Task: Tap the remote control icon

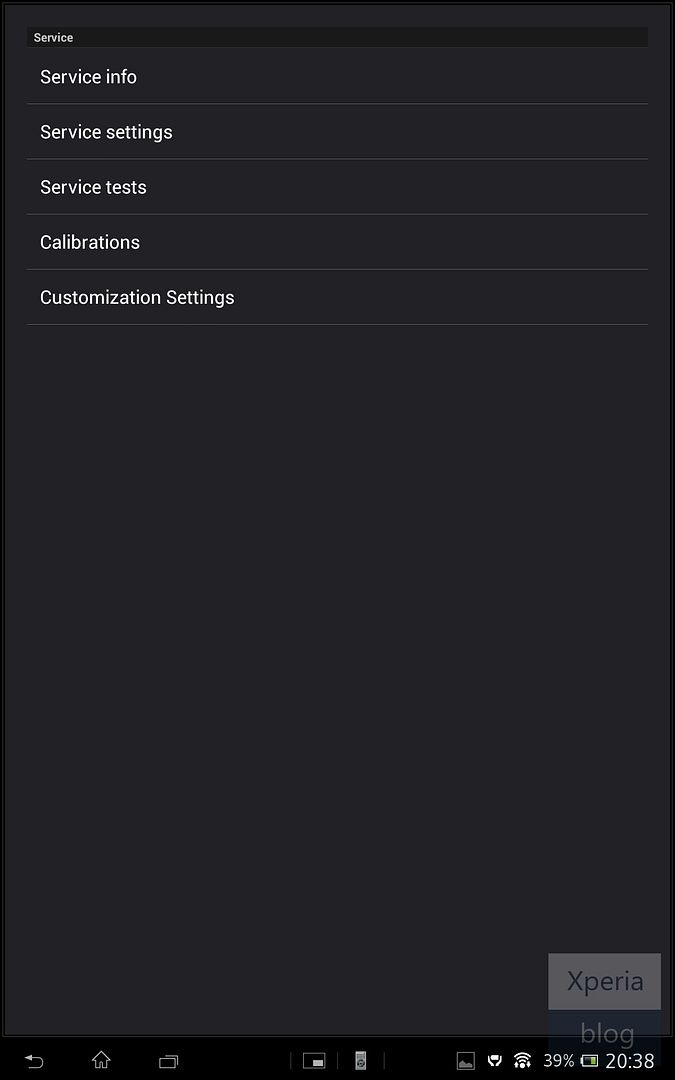Action: pyautogui.click(x=361, y=1061)
